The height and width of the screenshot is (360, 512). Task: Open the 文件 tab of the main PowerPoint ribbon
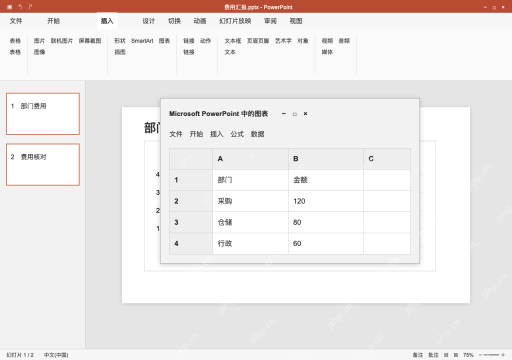16,21
